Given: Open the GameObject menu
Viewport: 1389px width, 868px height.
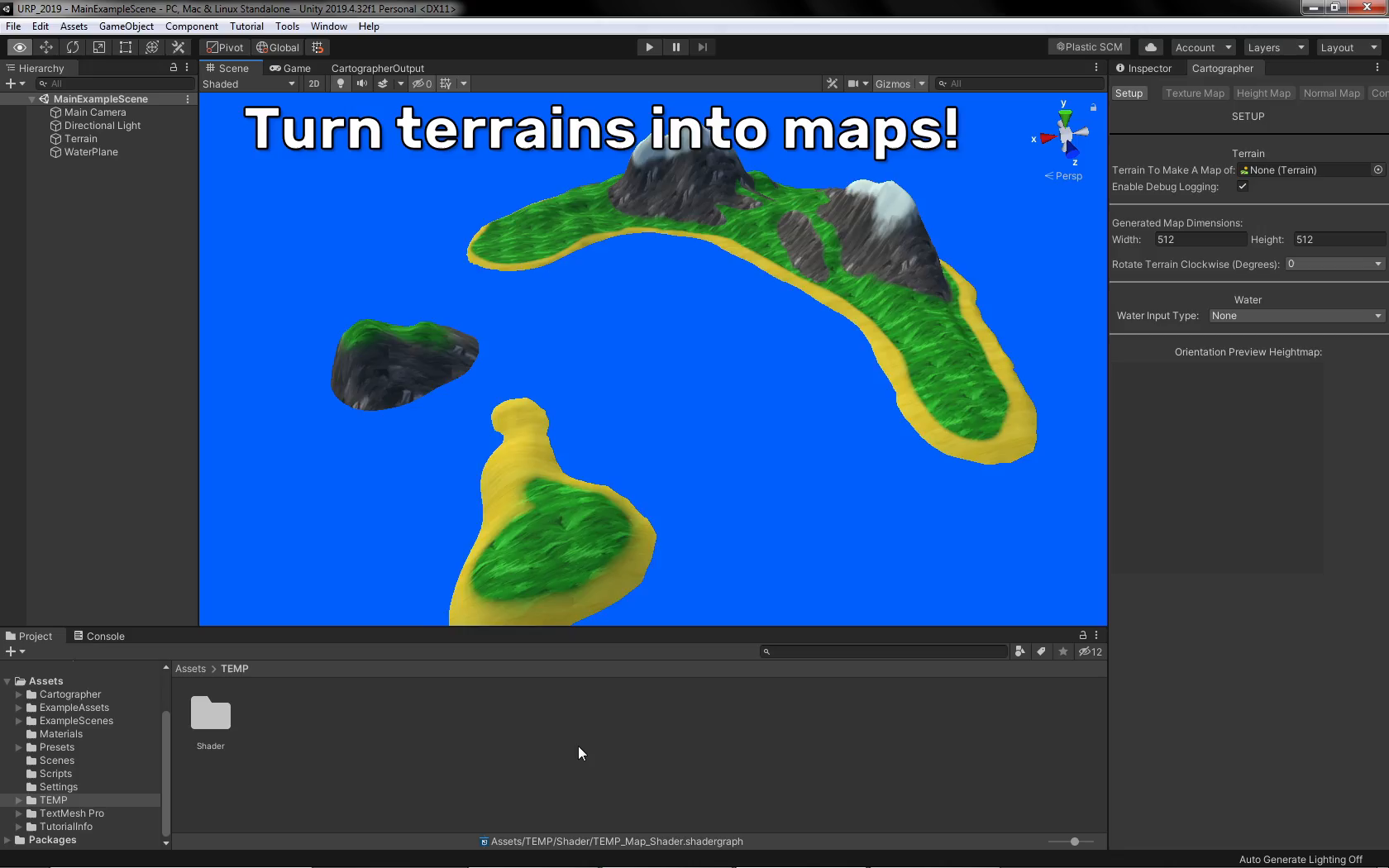Looking at the screenshot, I should pos(126,26).
